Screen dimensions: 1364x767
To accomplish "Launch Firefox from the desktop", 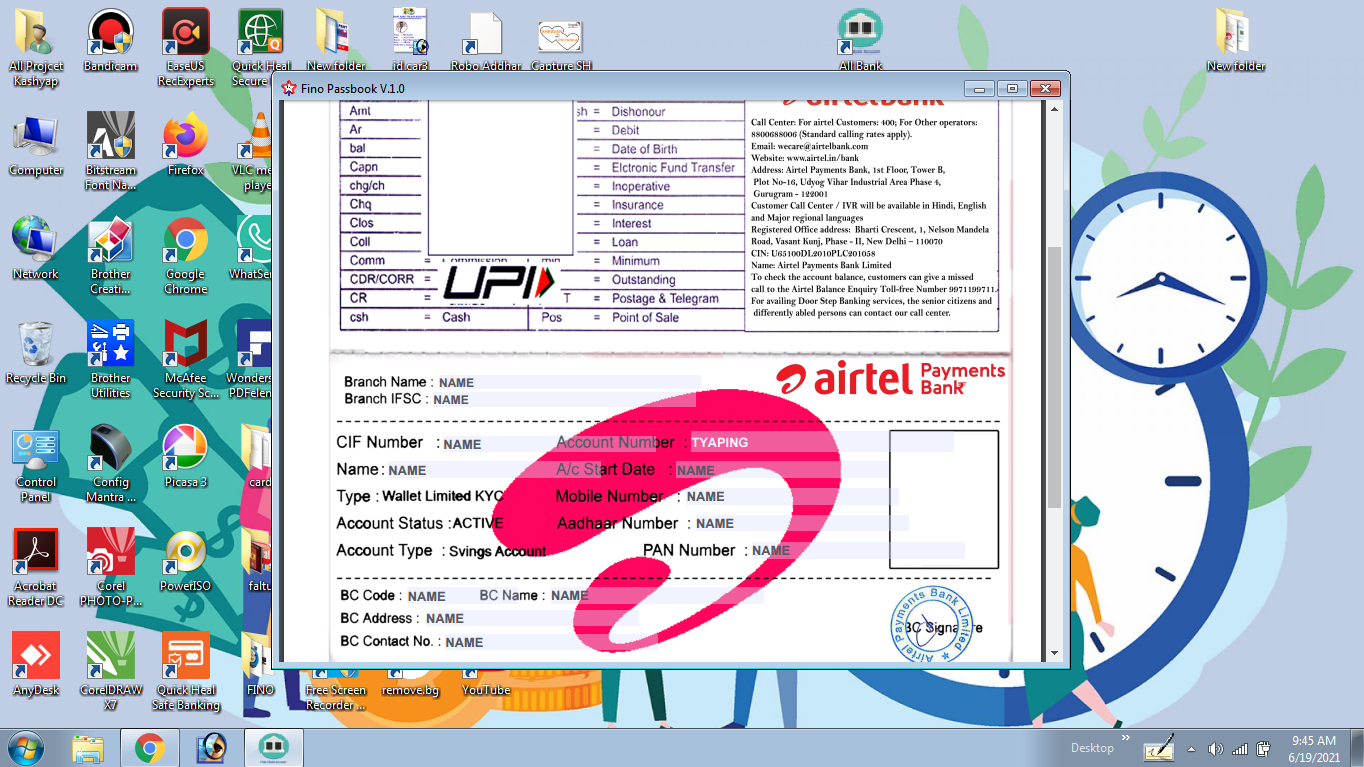I will coord(186,144).
